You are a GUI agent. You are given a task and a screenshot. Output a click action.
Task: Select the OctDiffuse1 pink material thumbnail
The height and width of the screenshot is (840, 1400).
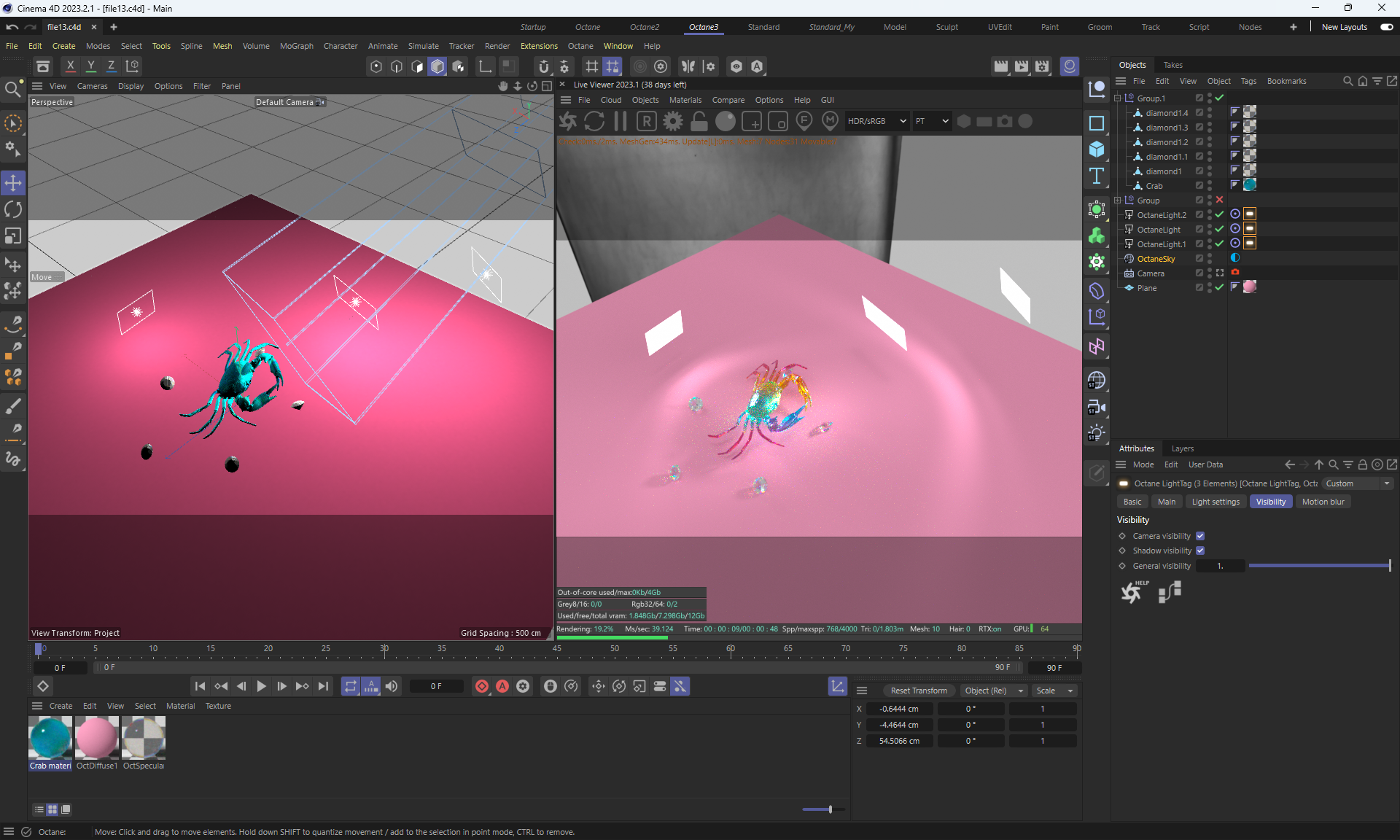97,737
